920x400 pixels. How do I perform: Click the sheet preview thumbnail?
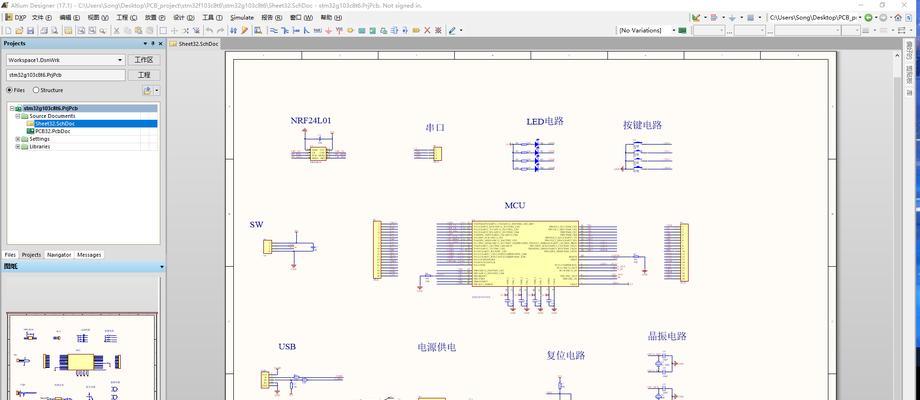(x=82, y=357)
